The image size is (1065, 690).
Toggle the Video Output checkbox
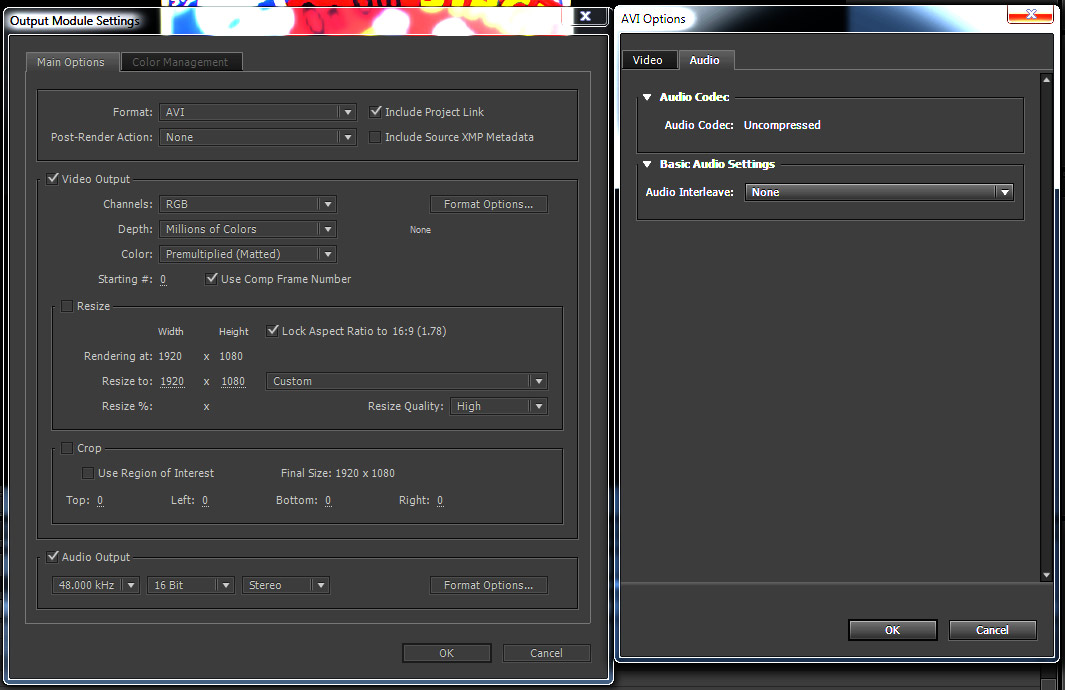[52, 179]
